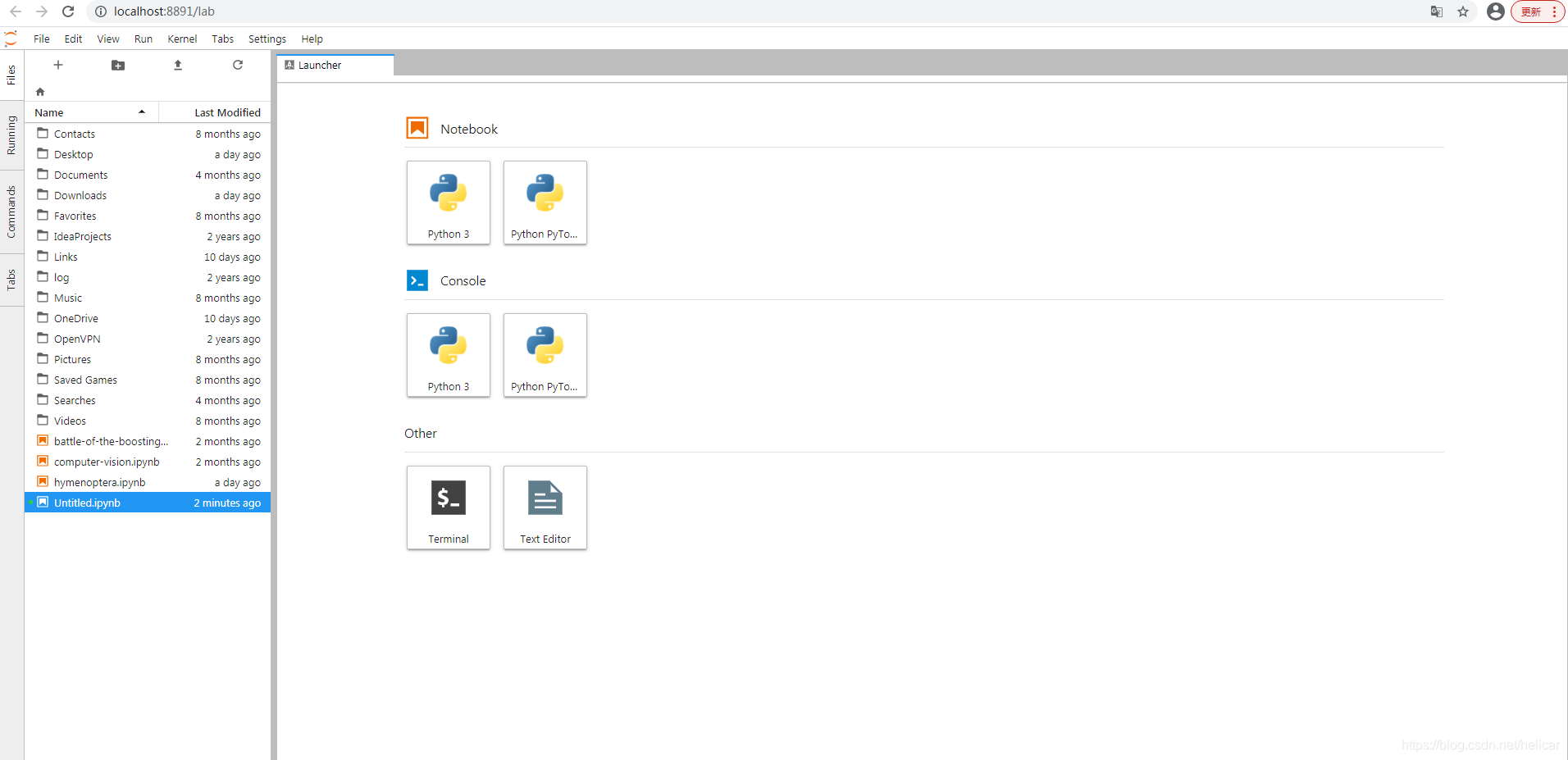This screenshot has height=760, width=1568.
Task: Select Untitled.ipynb file
Action: [148, 503]
